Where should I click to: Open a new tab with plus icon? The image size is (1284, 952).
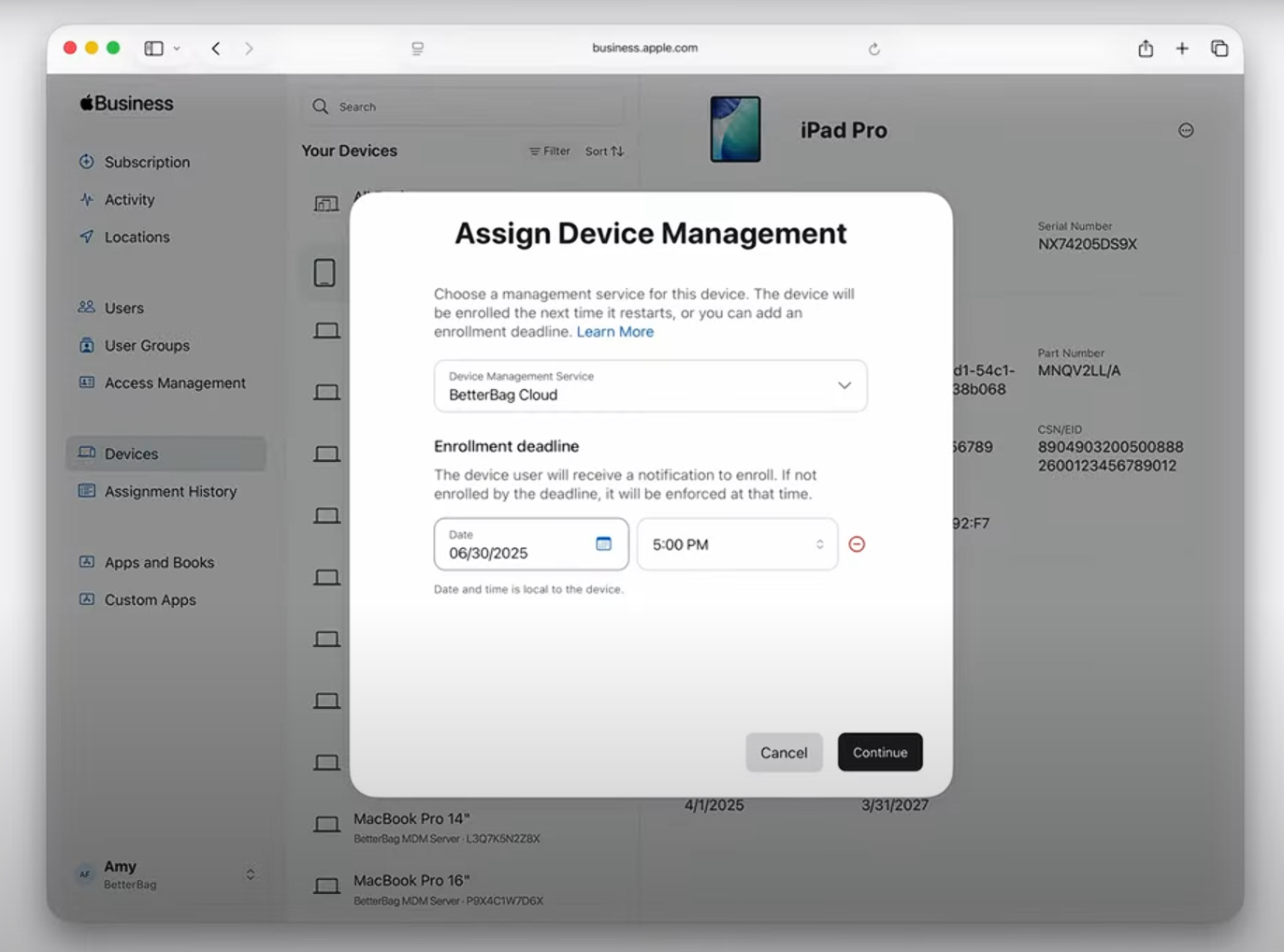[x=1182, y=49]
